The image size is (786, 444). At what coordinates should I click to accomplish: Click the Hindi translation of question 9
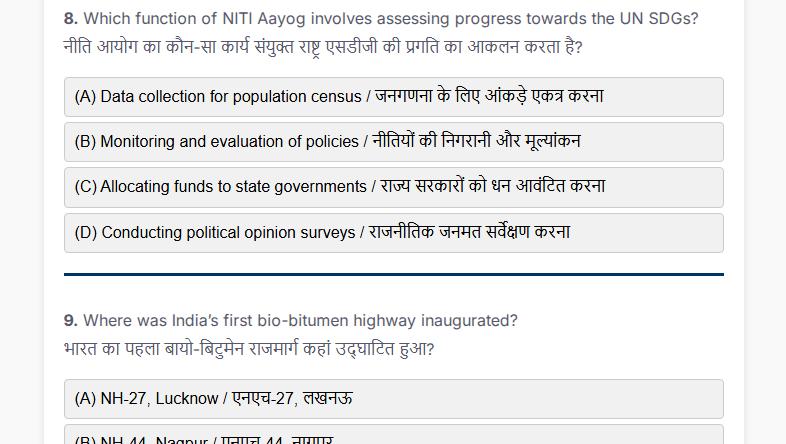tap(249, 349)
